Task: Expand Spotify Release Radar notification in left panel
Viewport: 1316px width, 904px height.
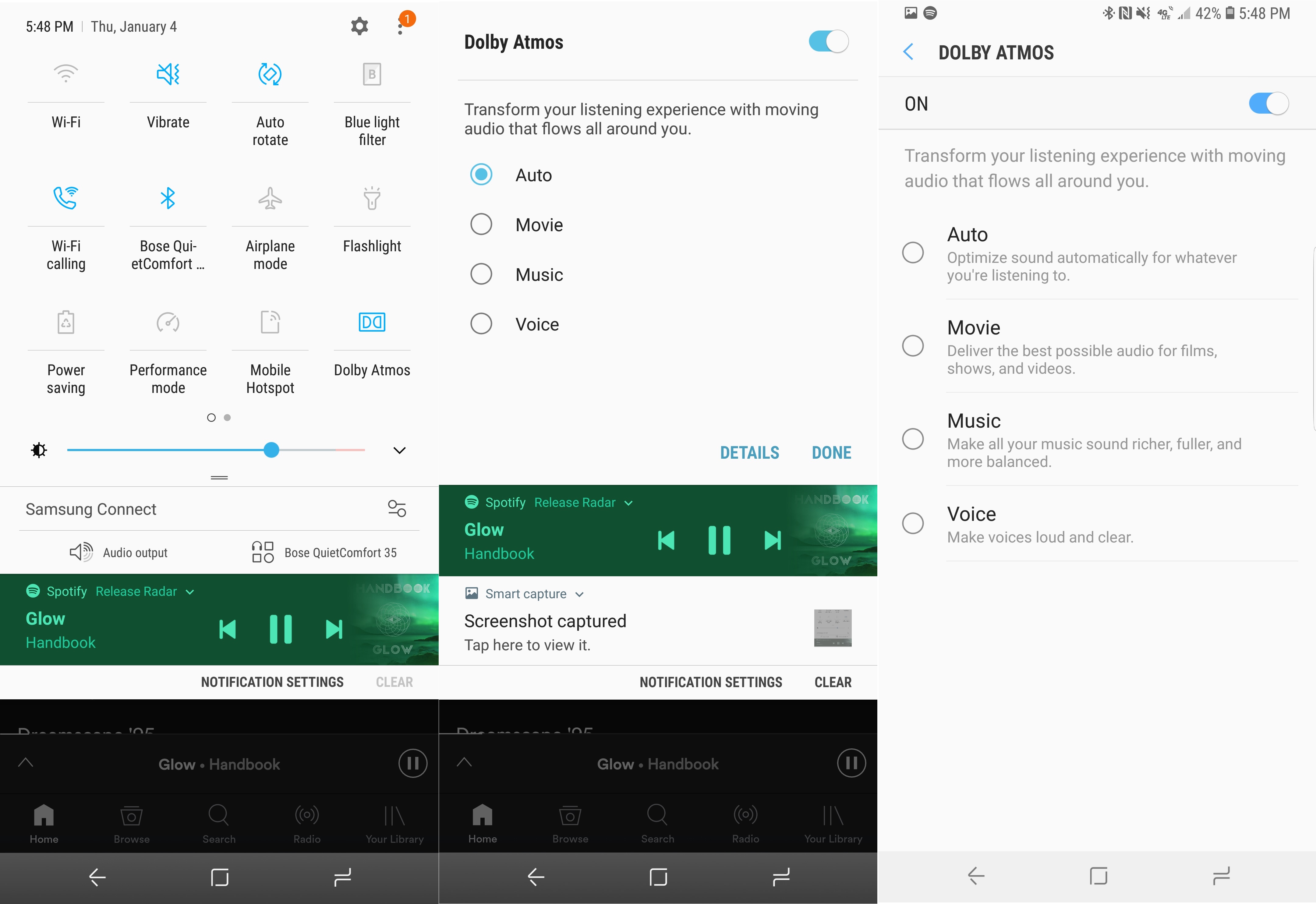Action: 190,592
